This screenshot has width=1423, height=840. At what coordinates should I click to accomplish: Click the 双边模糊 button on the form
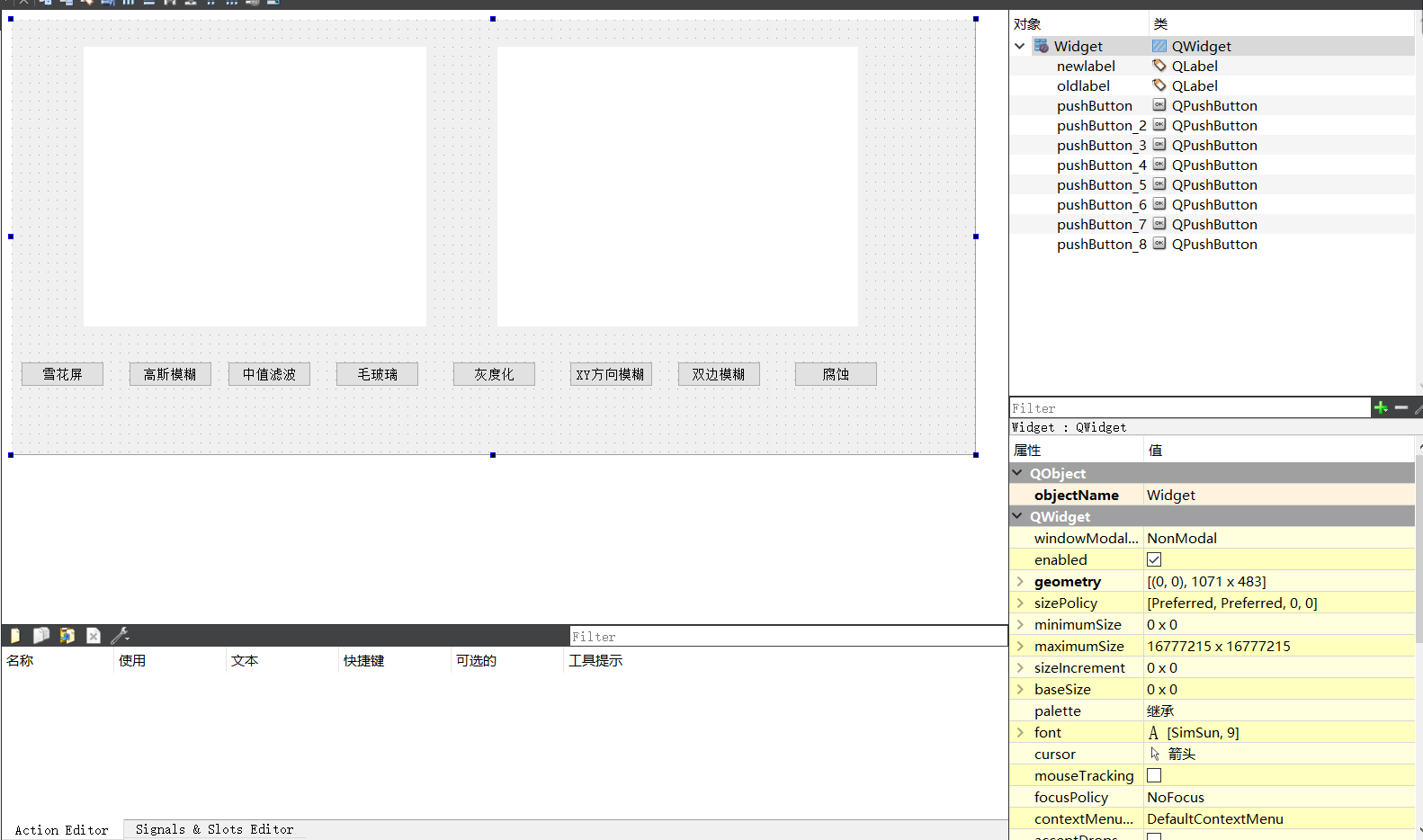pos(719,374)
